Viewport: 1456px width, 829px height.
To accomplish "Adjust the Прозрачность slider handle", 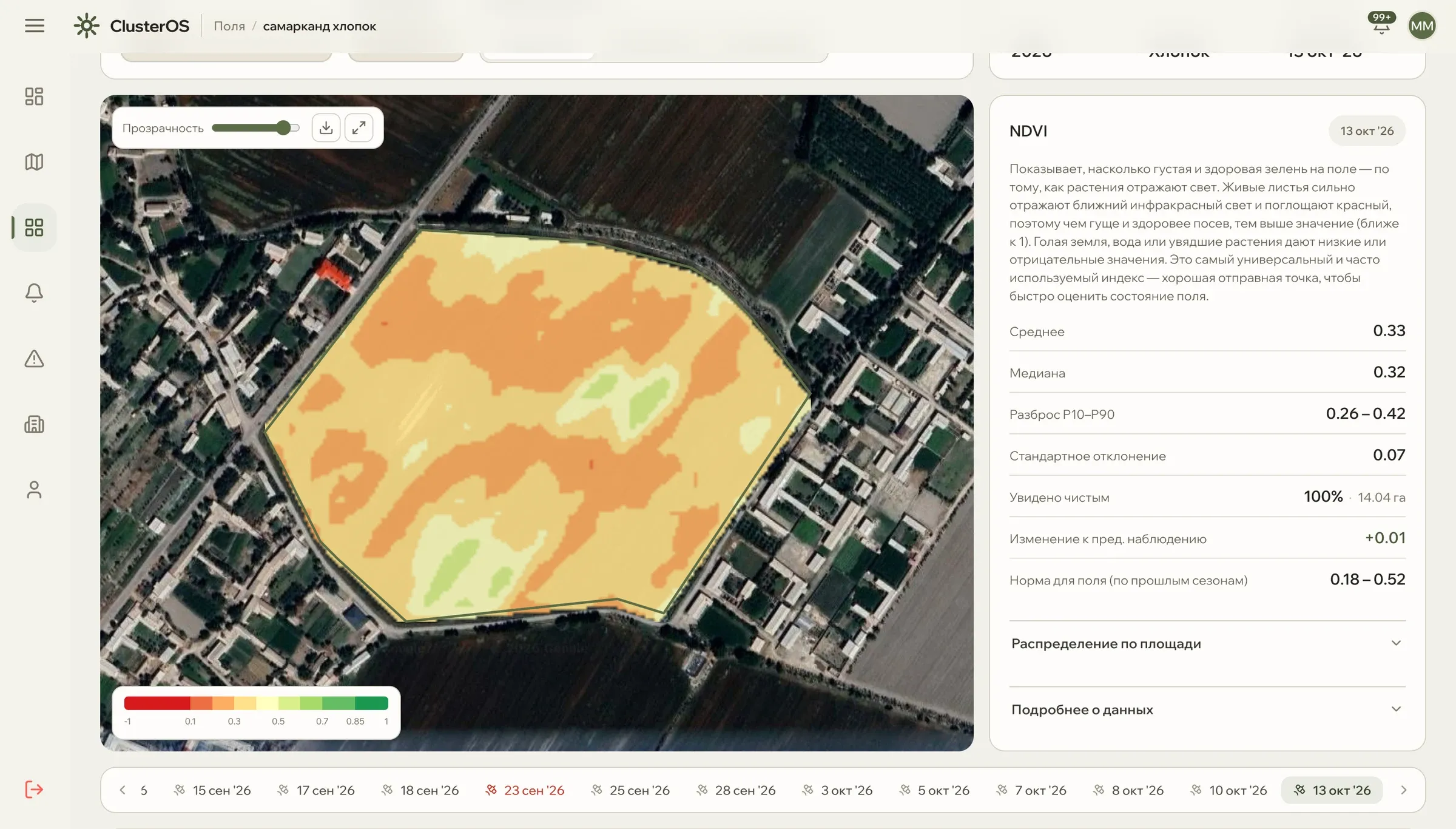I will [x=283, y=127].
